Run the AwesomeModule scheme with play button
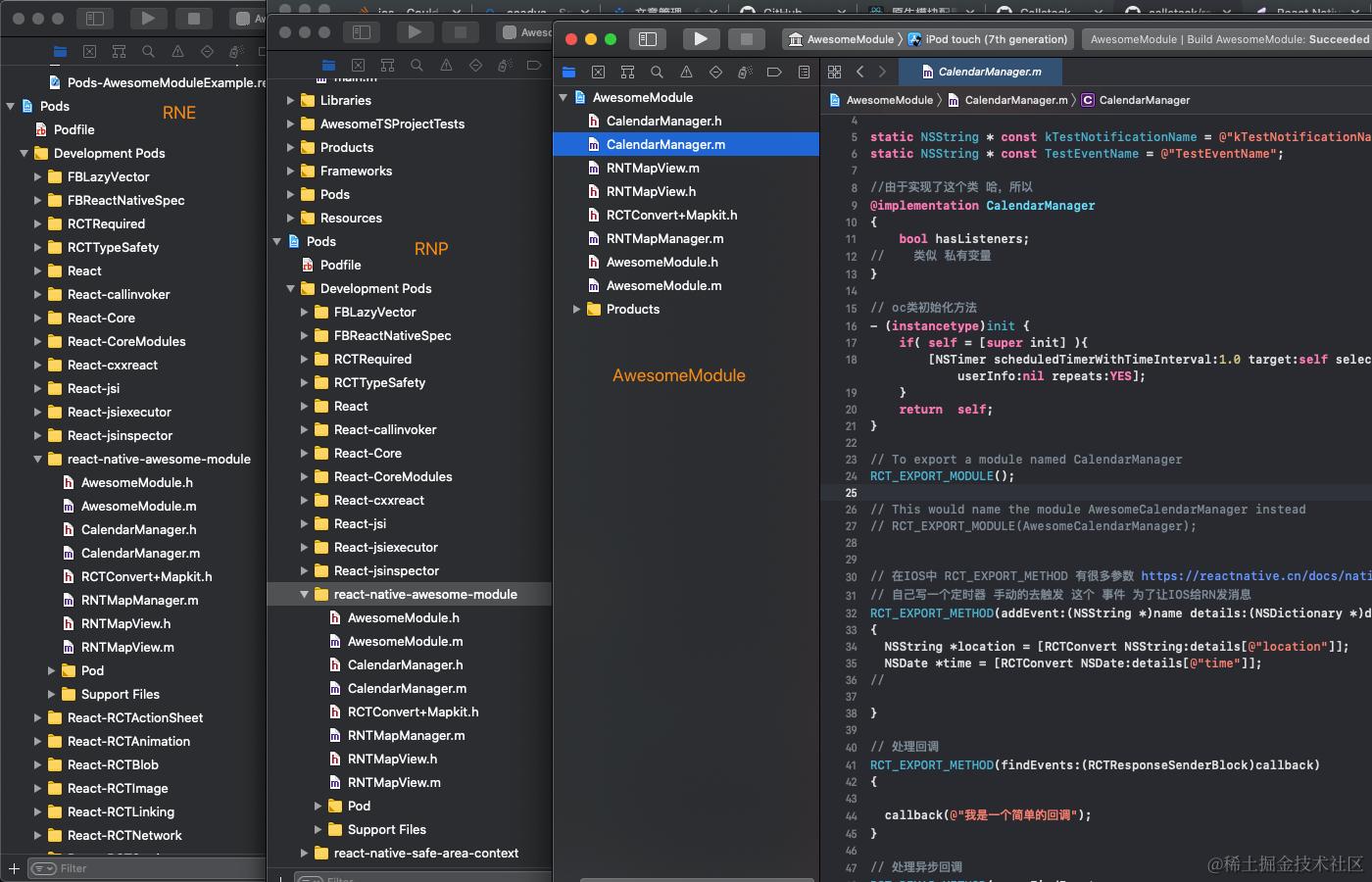 (700, 39)
